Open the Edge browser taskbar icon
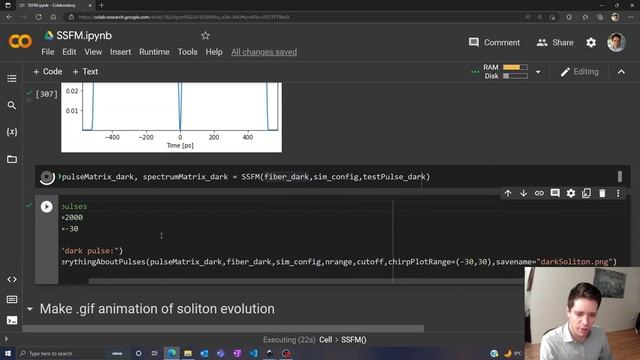Image resolution: width=640 pixels, height=360 pixels. click(x=171, y=353)
